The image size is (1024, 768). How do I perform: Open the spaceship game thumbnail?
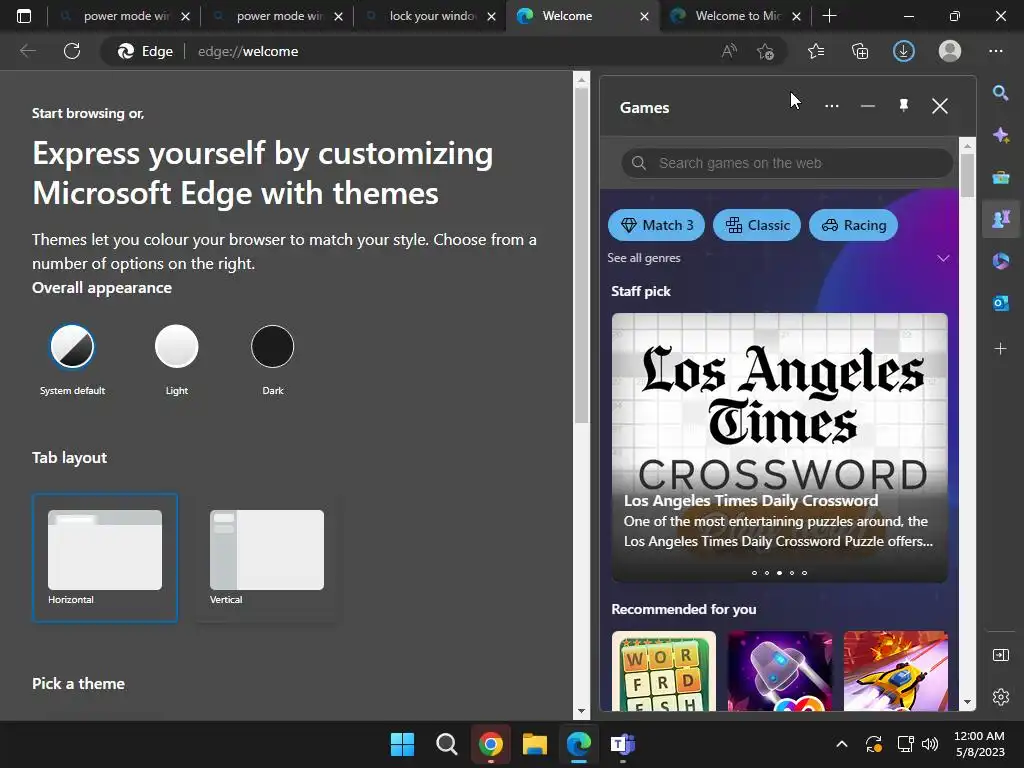coord(780,671)
